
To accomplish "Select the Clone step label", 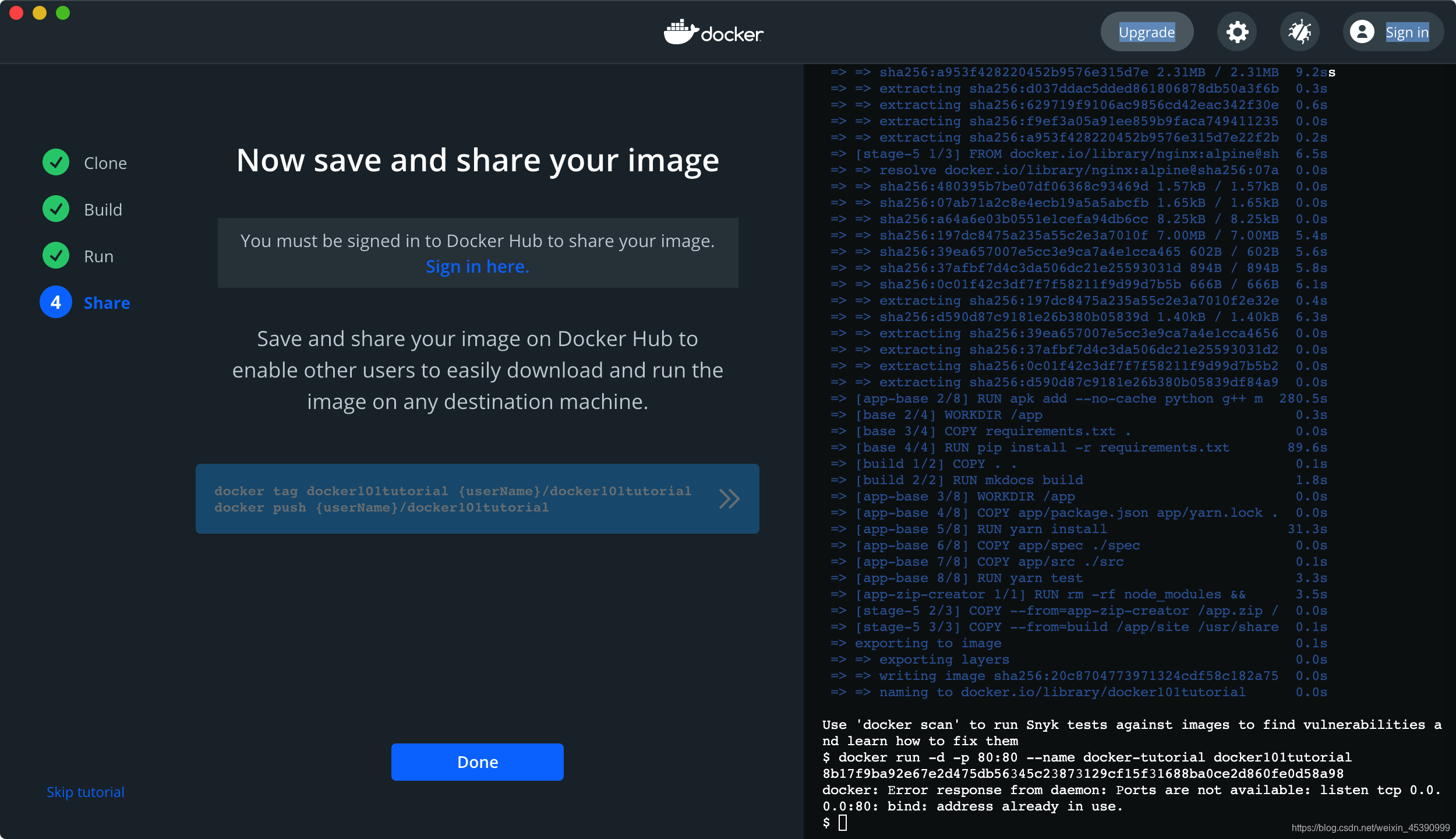I will (105, 163).
